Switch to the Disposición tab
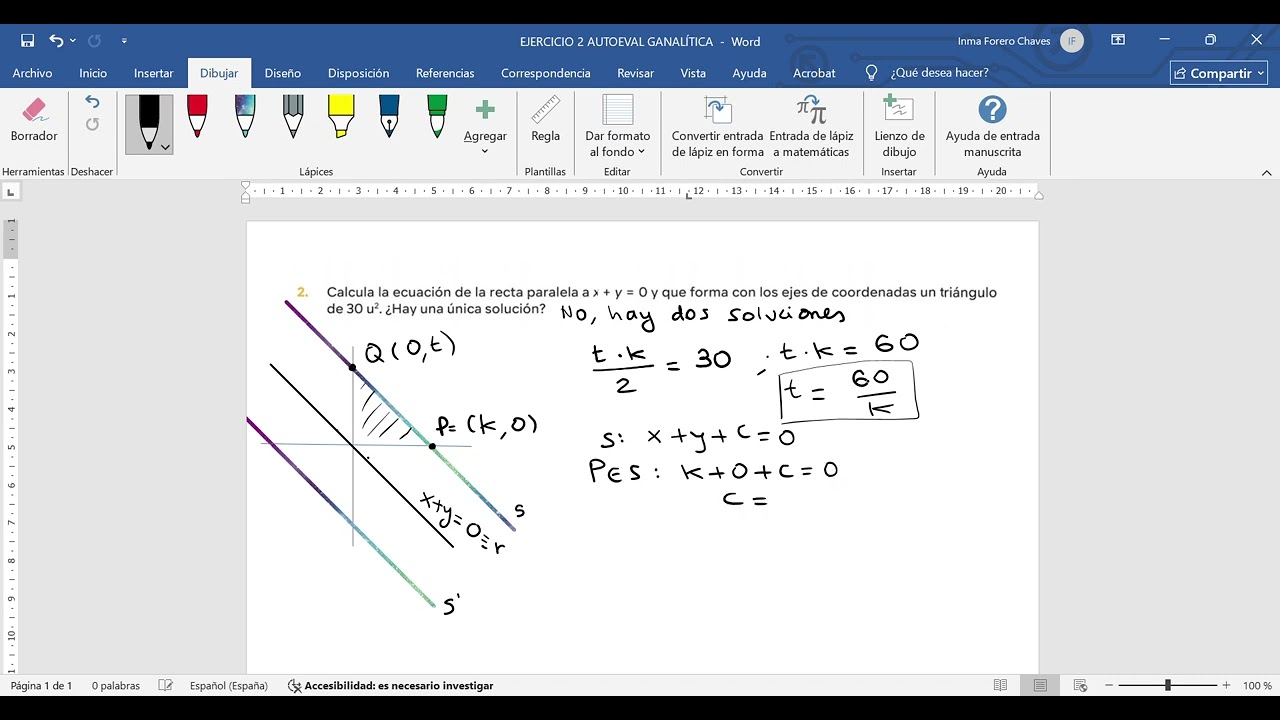The image size is (1280, 720). tap(358, 73)
